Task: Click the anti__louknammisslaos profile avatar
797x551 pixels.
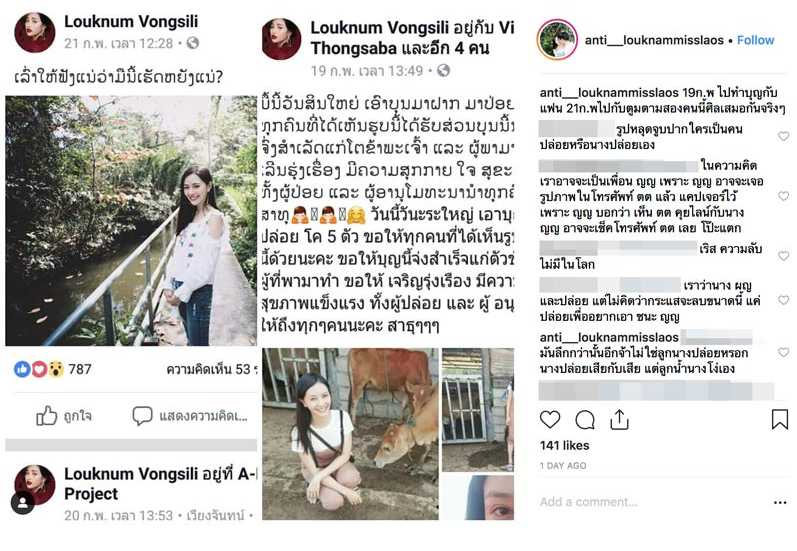Action: tap(557, 40)
